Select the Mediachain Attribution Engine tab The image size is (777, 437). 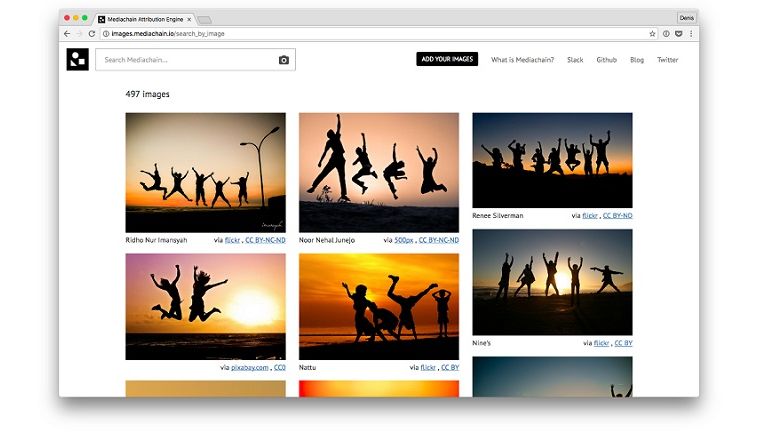click(x=144, y=19)
